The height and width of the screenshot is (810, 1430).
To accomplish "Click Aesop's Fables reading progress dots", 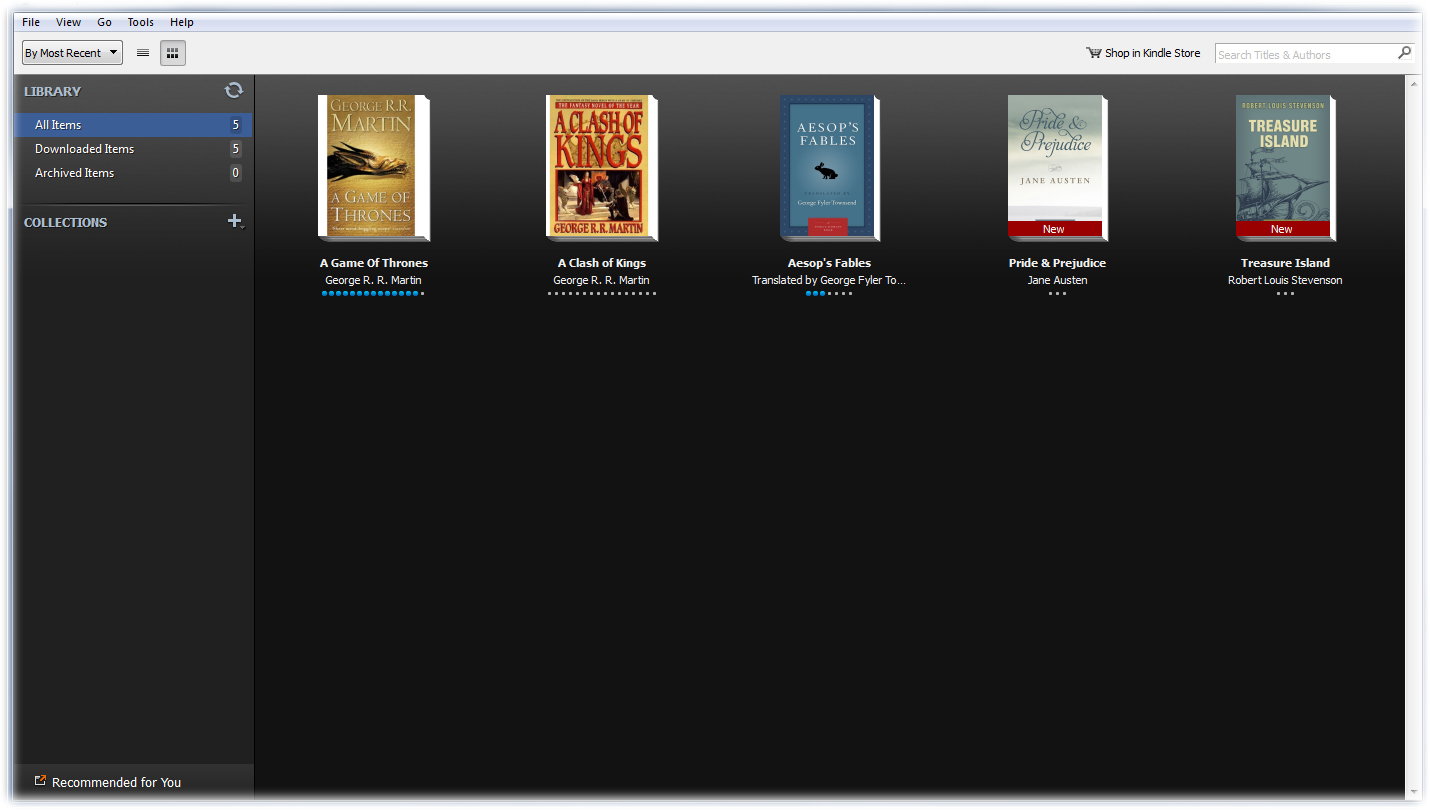I will tap(829, 293).
